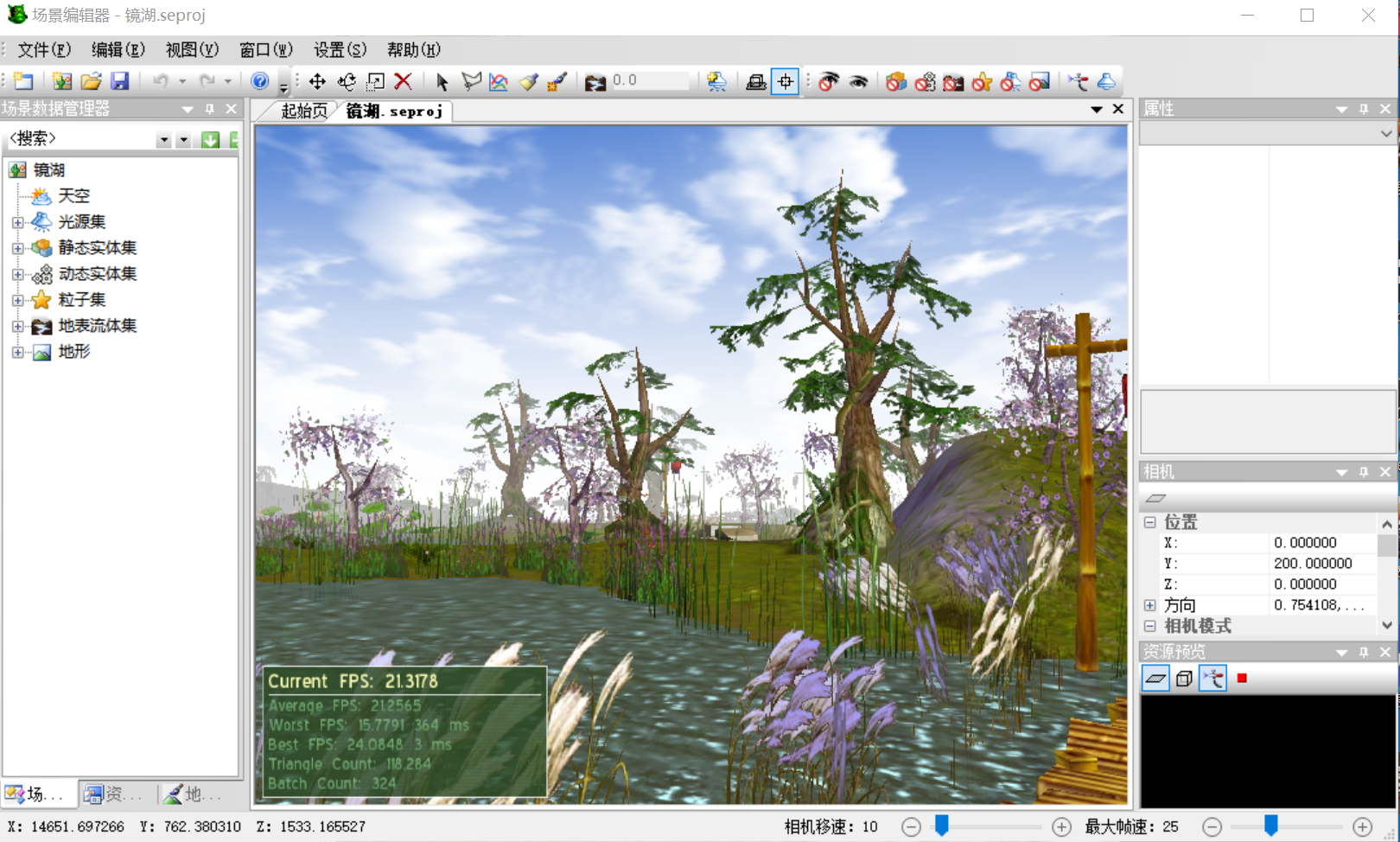
Task: Pin the 相机 panel
Action: 1364,472
